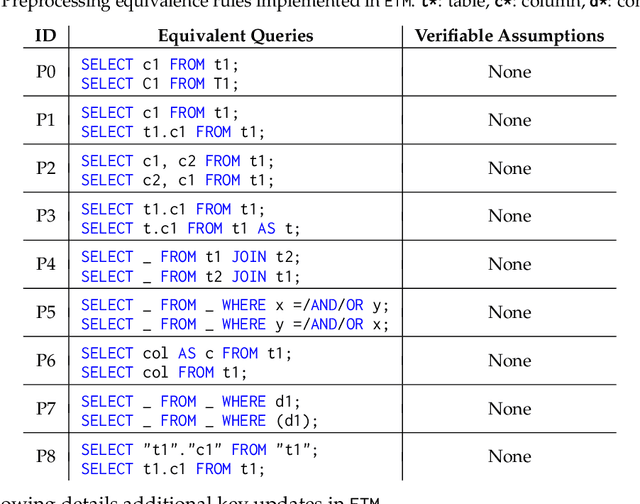Image resolution: width=640 pixels, height=504 pixels.
Task: Click the "ID" column header
Action: 46,36
